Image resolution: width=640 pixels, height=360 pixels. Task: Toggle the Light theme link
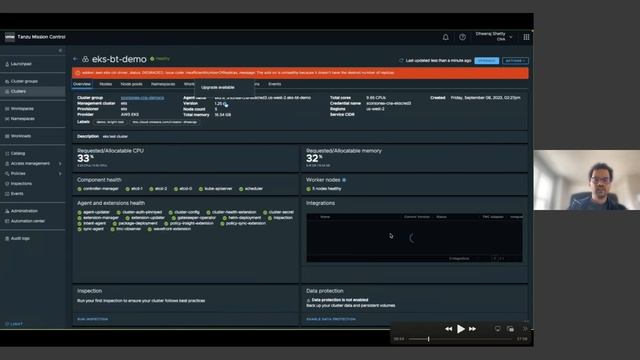[x=14, y=324]
